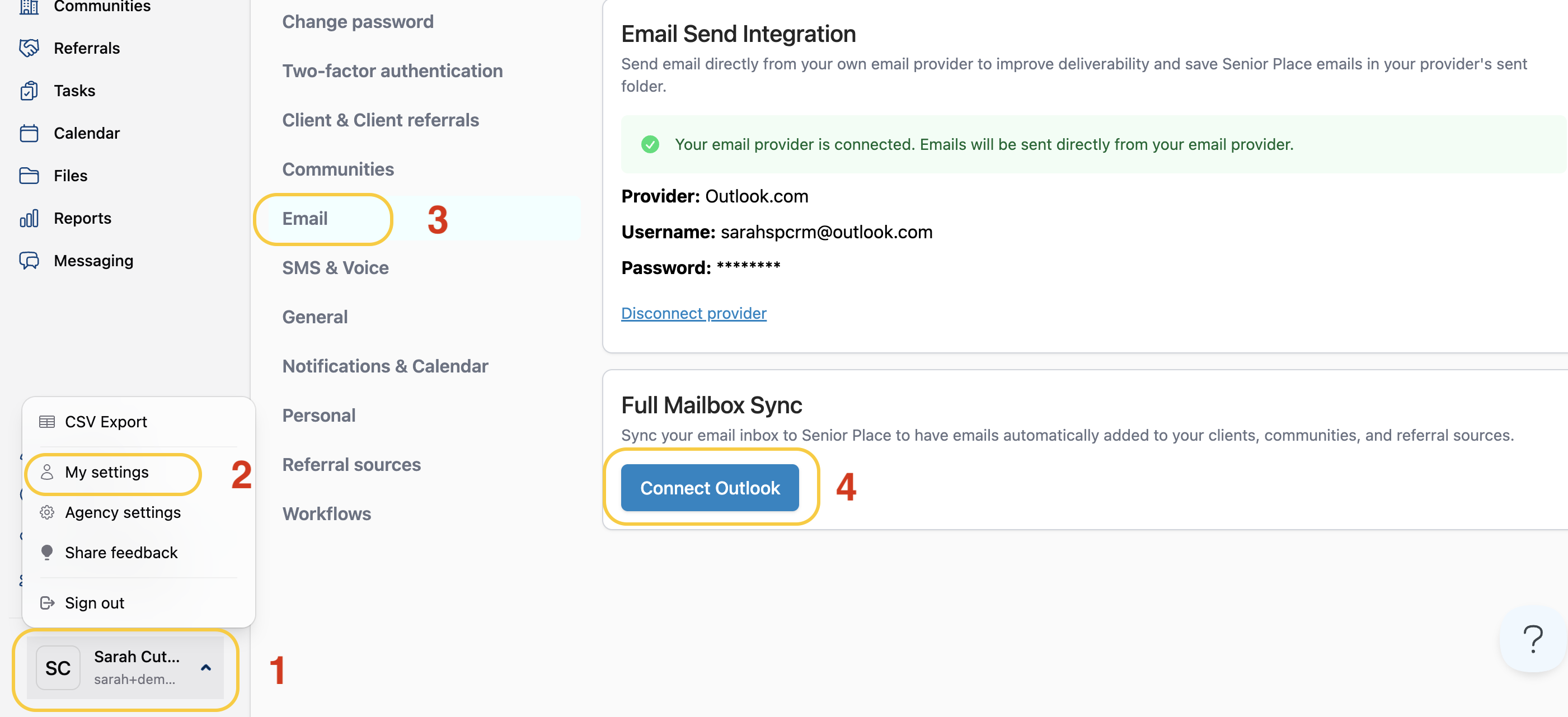Open Calendar via its sidebar icon
Viewport: 1568px width, 717px height.
click(29, 133)
